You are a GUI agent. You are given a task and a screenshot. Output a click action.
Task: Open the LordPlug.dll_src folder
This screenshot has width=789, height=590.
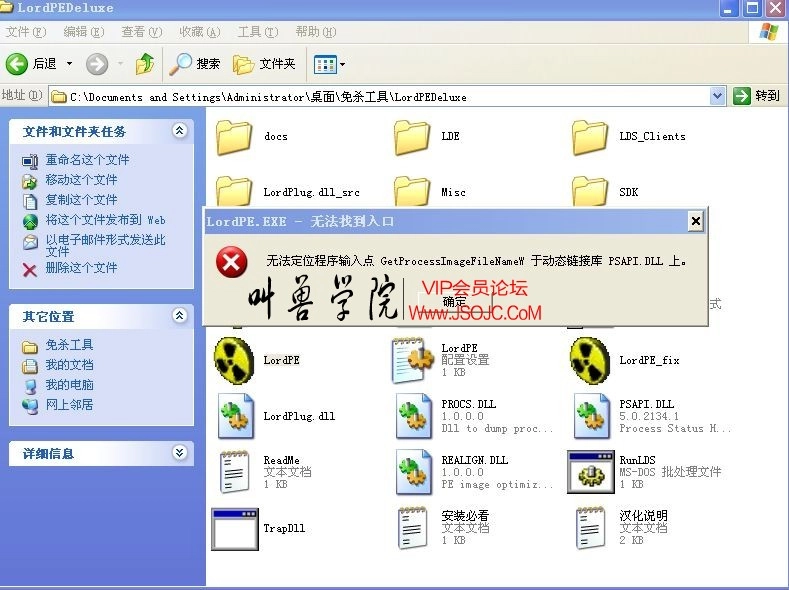(x=234, y=191)
